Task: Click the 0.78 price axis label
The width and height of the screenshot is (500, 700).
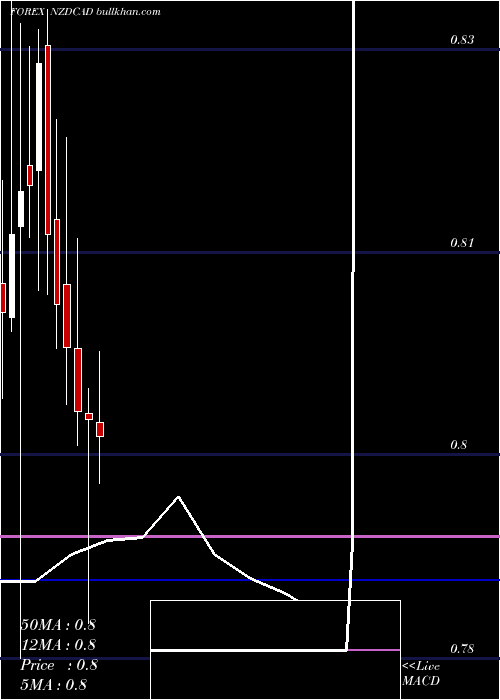Action: pos(462,648)
